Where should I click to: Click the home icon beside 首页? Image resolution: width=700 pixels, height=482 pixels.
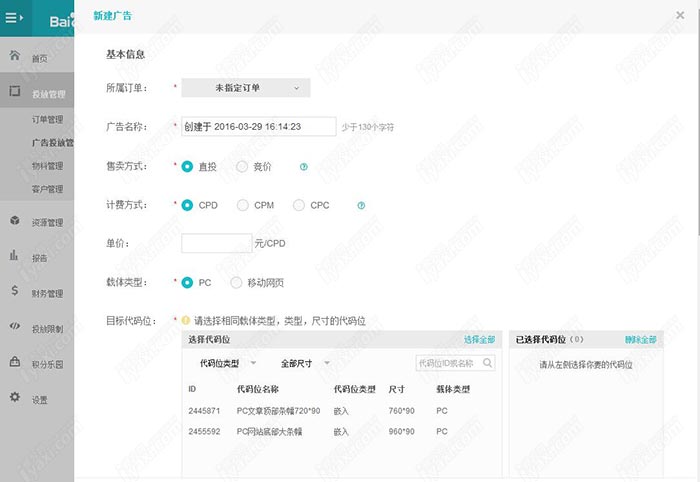(14, 56)
